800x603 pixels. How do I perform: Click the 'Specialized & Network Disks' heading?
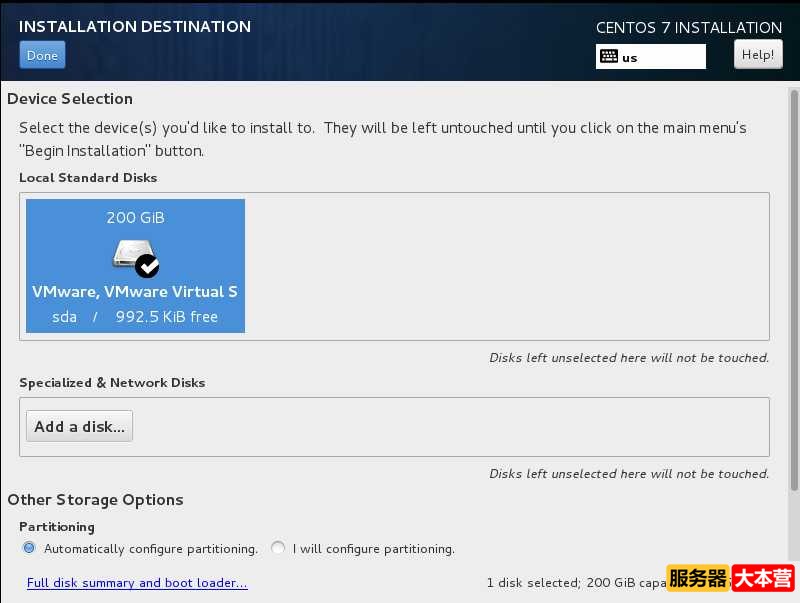coord(112,383)
